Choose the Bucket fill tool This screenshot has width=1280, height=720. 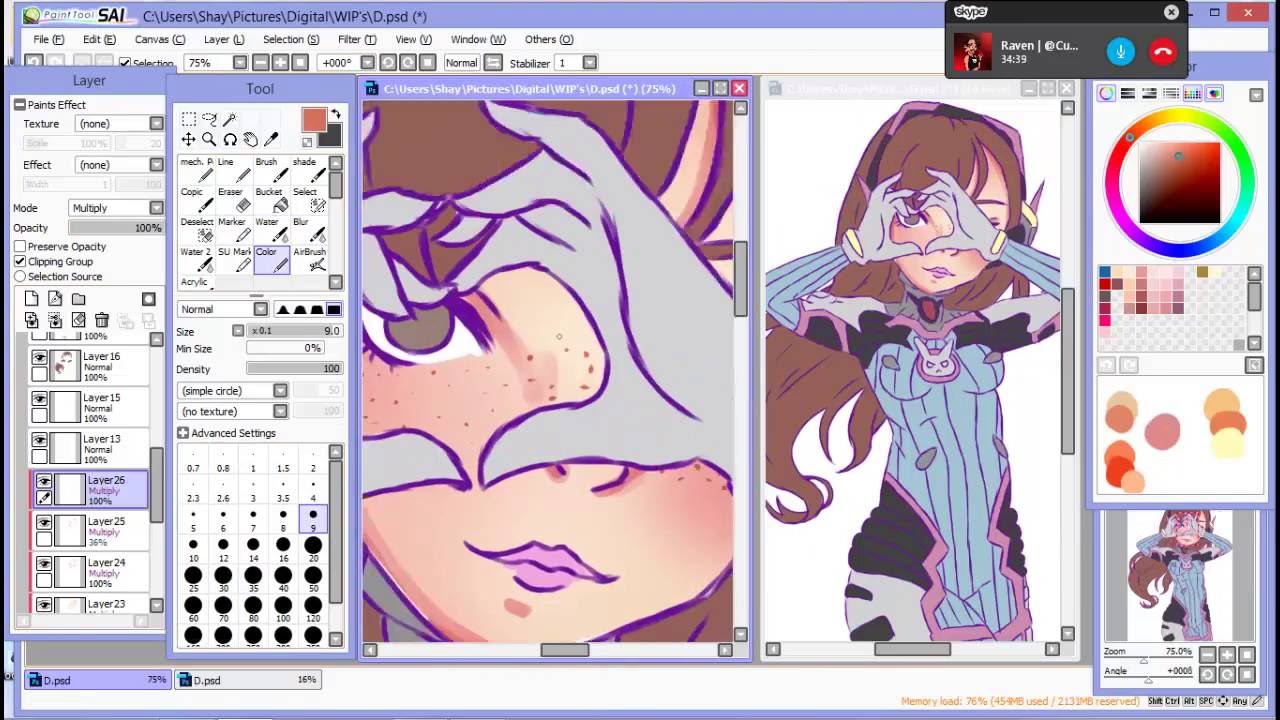(x=271, y=200)
